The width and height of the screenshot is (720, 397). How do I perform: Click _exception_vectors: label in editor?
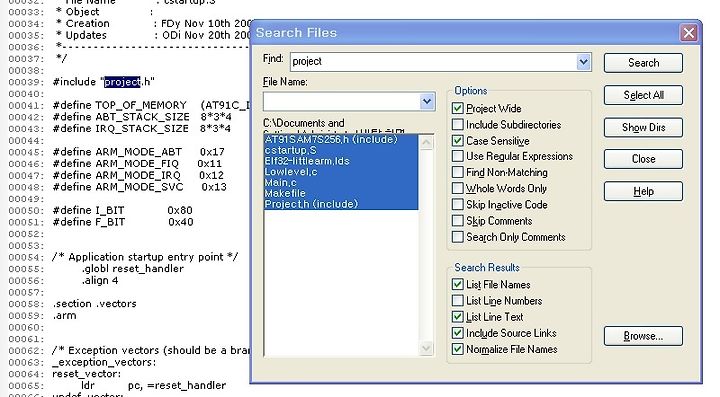click(x=104, y=363)
